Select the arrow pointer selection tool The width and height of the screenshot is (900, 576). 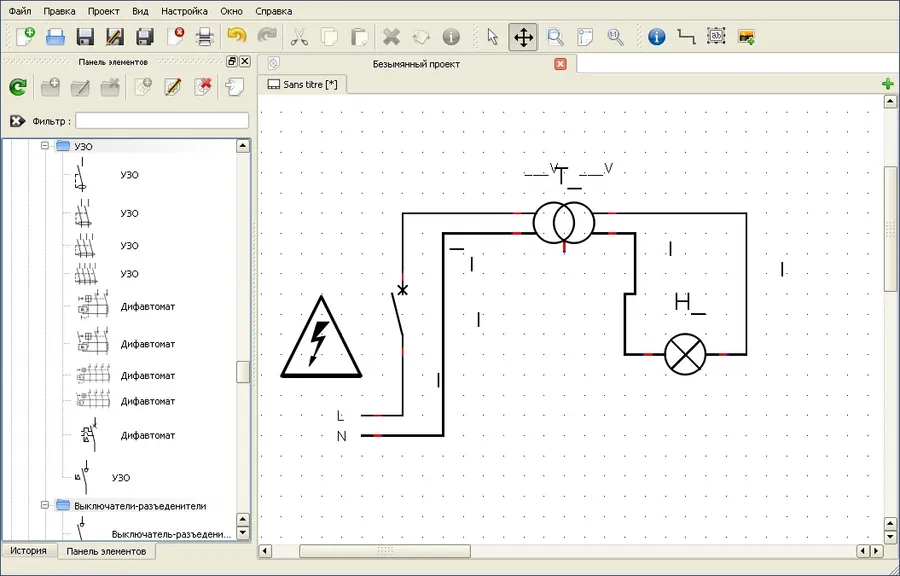pos(492,37)
